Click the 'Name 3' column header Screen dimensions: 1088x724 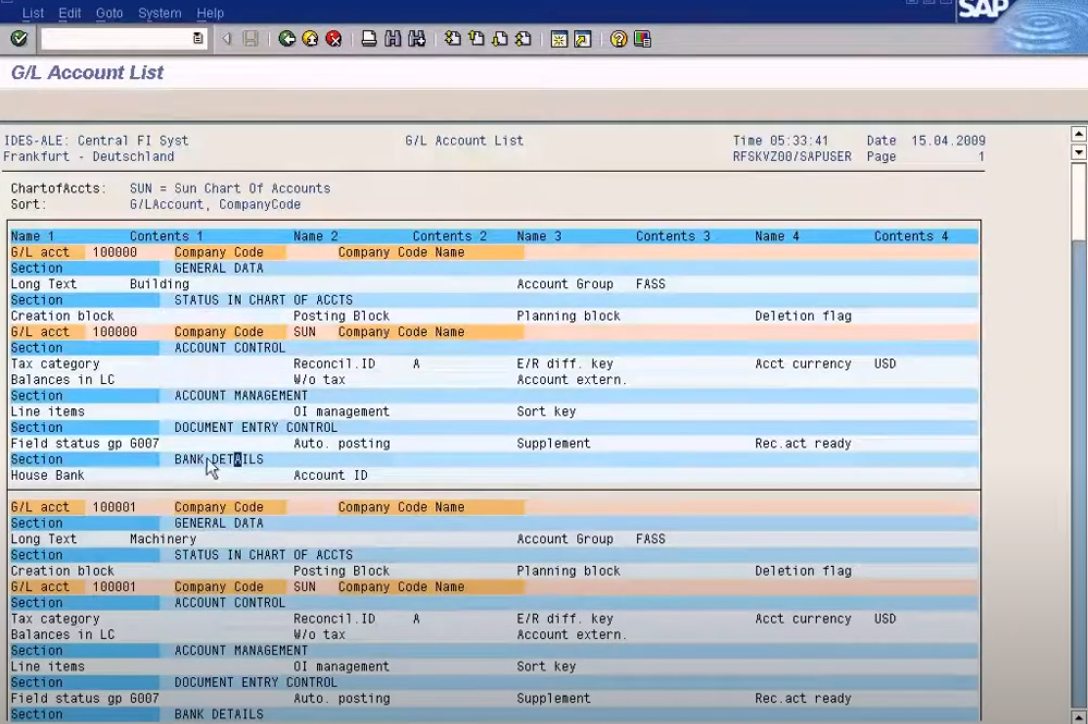click(x=539, y=236)
